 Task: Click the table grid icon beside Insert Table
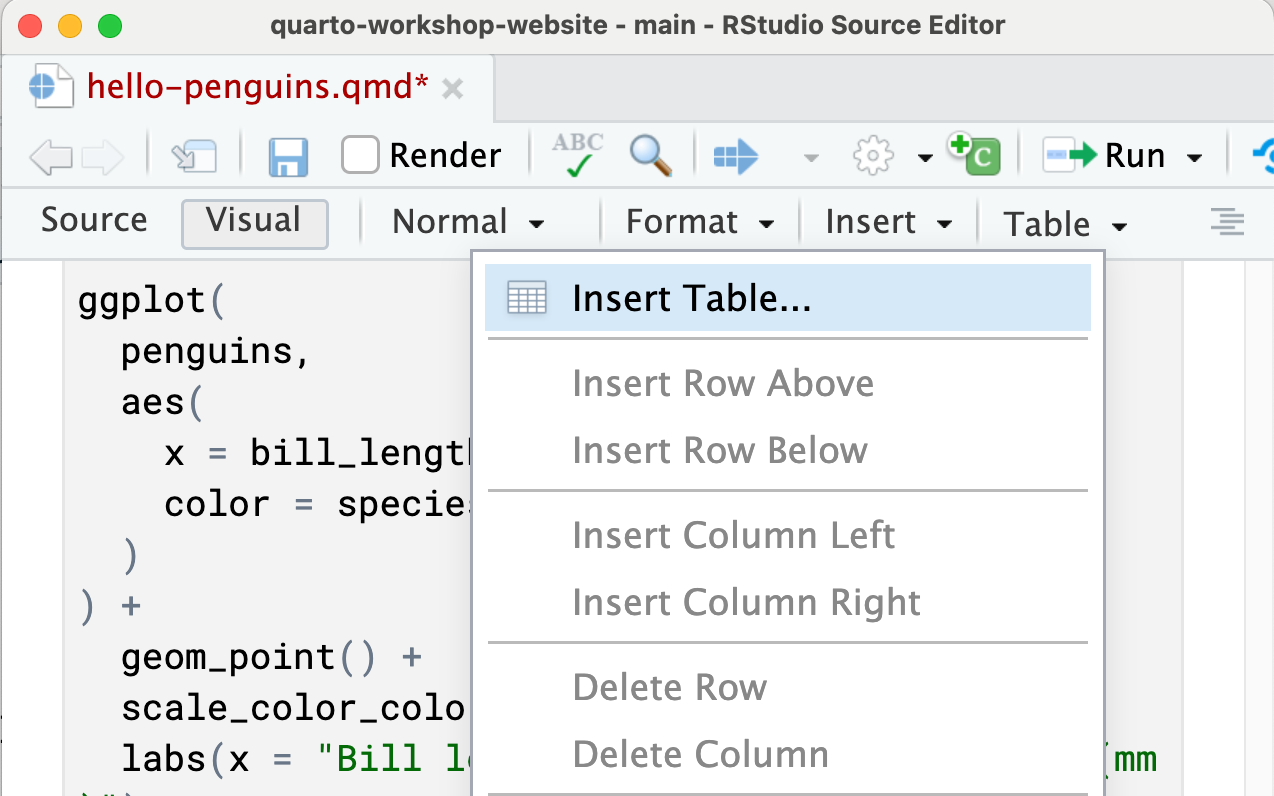click(527, 298)
